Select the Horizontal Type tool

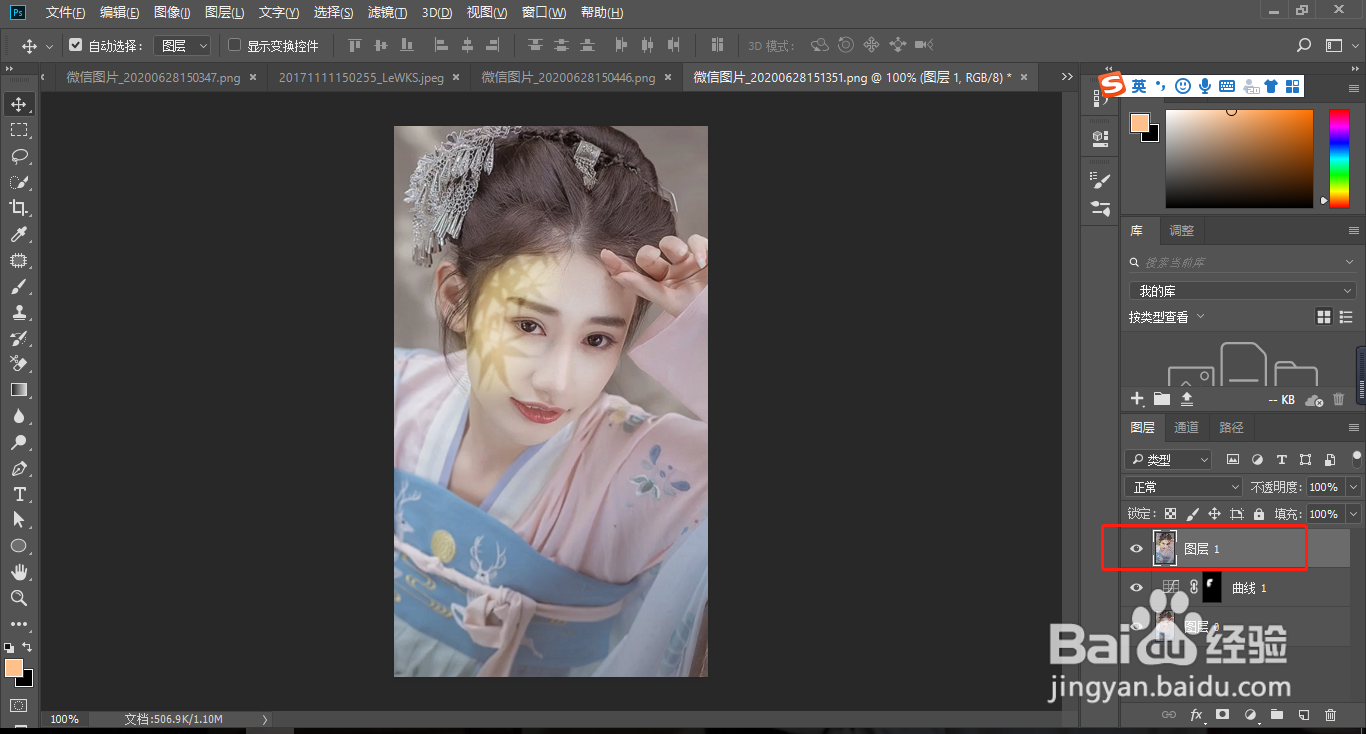(19, 494)
